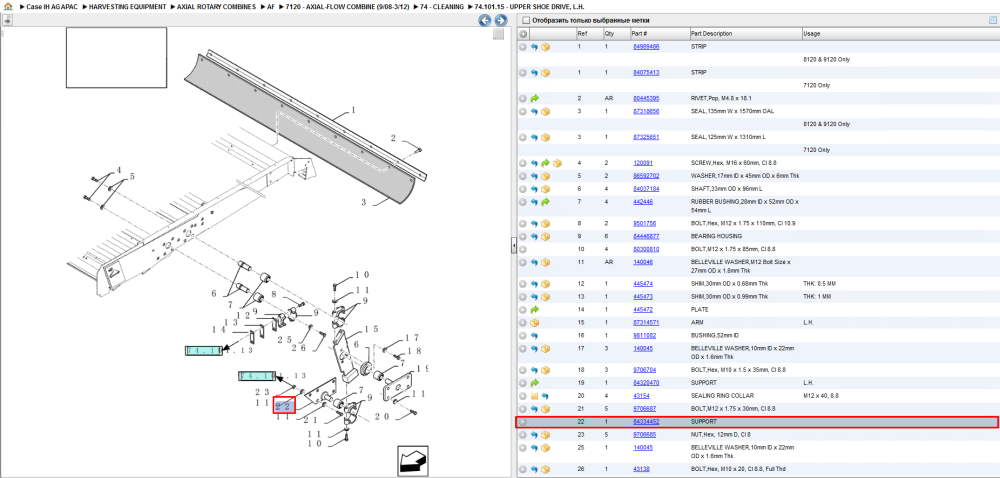Click the box icon for ARM 87314571
Viewport: 1000px width, 478px height.
pyautogui.click(x=534, y=322)
